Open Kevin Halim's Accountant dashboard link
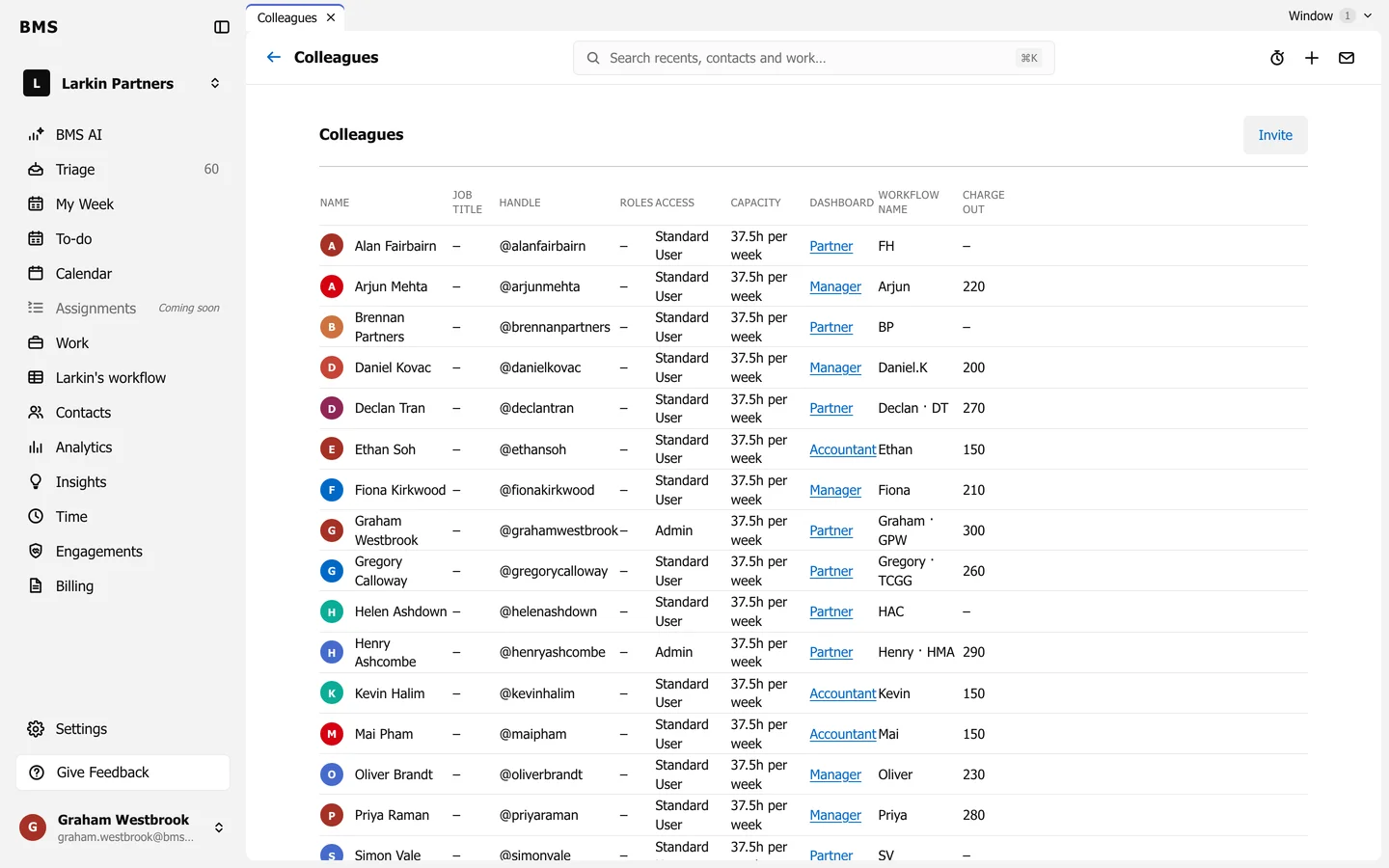 842,693
